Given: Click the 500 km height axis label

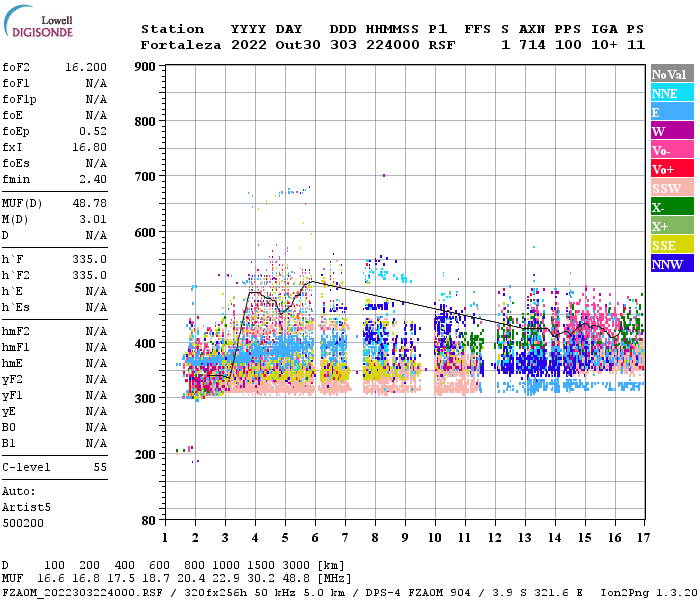Looking at the screenshot, I should pyautogui.click(x=145, y=288).
